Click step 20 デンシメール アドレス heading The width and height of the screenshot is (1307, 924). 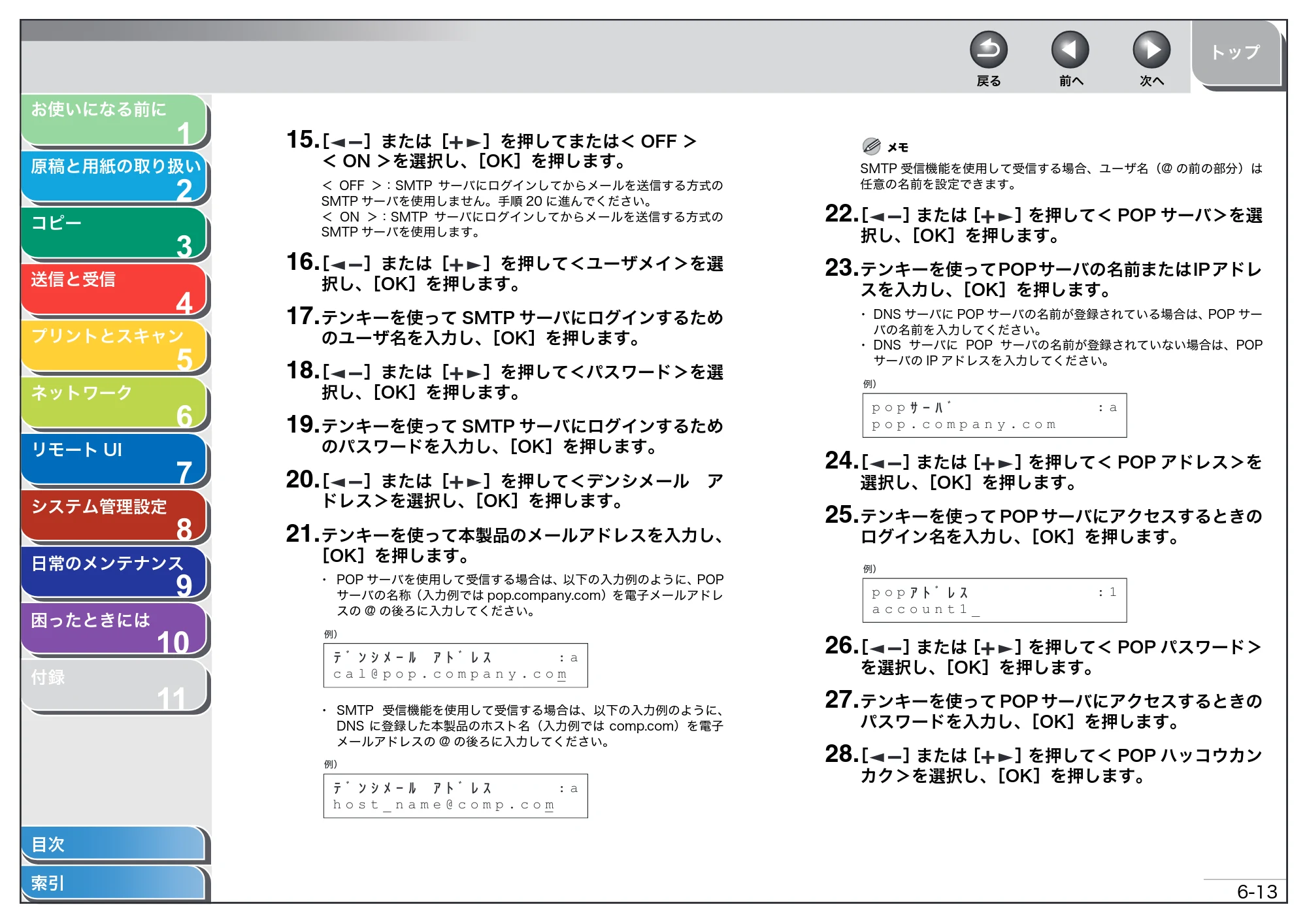[505, 490]
